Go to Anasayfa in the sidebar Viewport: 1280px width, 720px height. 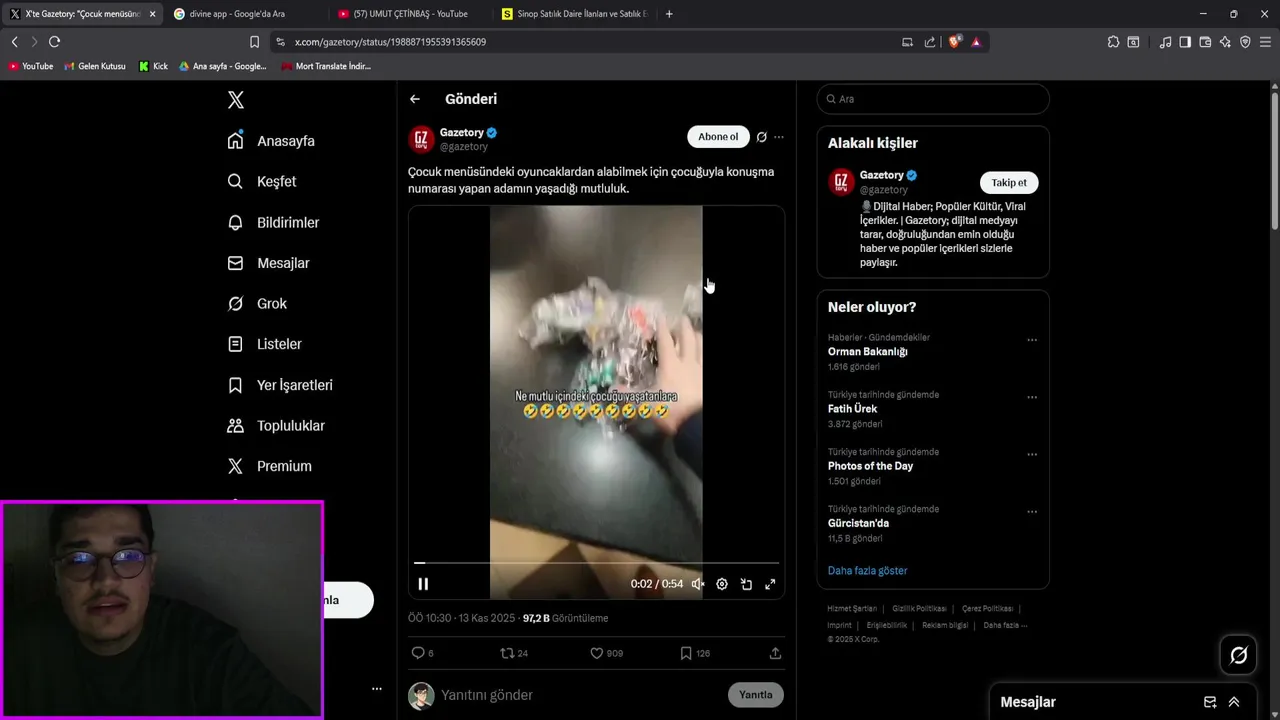point(271,141)
